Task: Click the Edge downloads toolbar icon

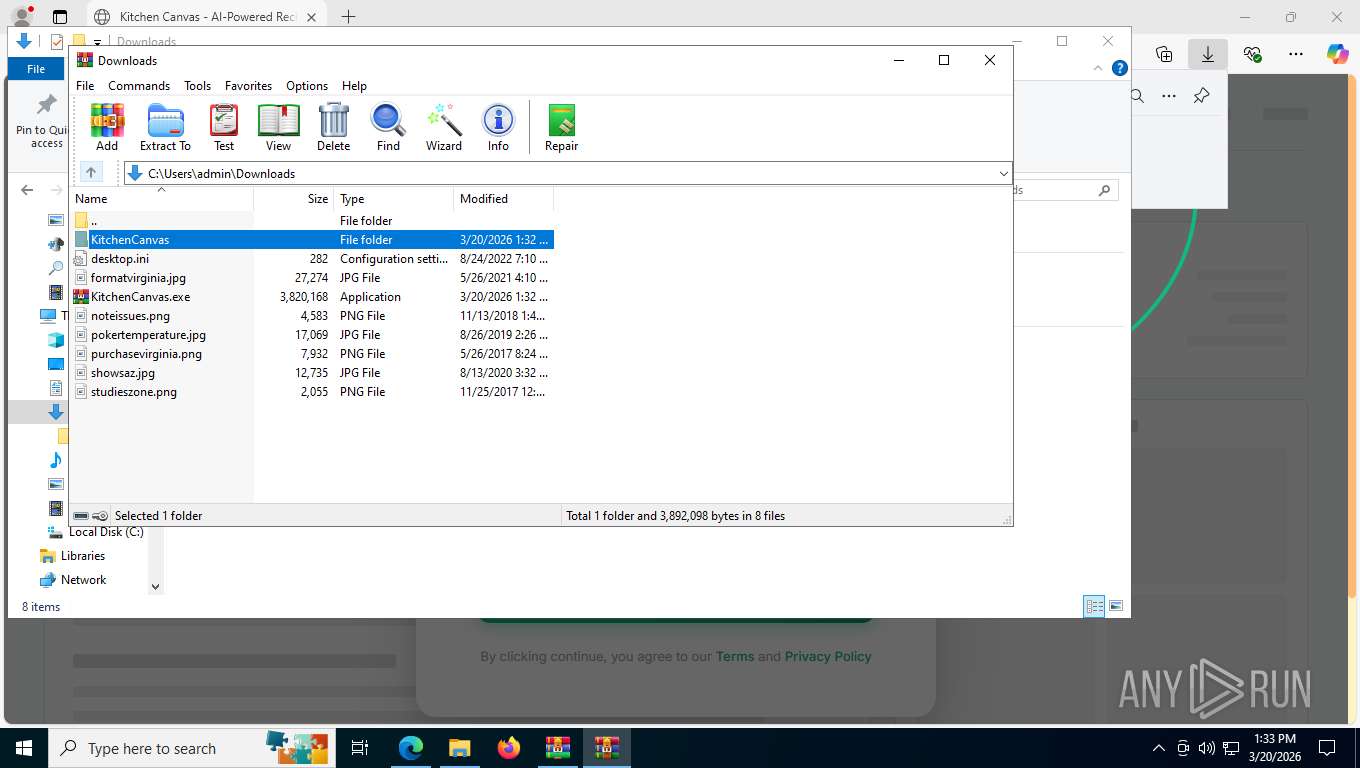Action: coord(1208,54)
